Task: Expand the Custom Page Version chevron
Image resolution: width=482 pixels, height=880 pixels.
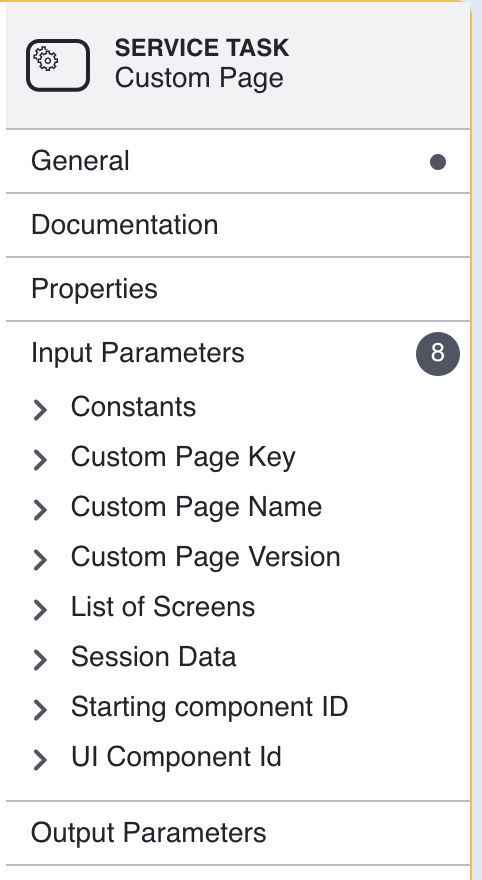Action: pyautogui.click(x=40, y=559)
